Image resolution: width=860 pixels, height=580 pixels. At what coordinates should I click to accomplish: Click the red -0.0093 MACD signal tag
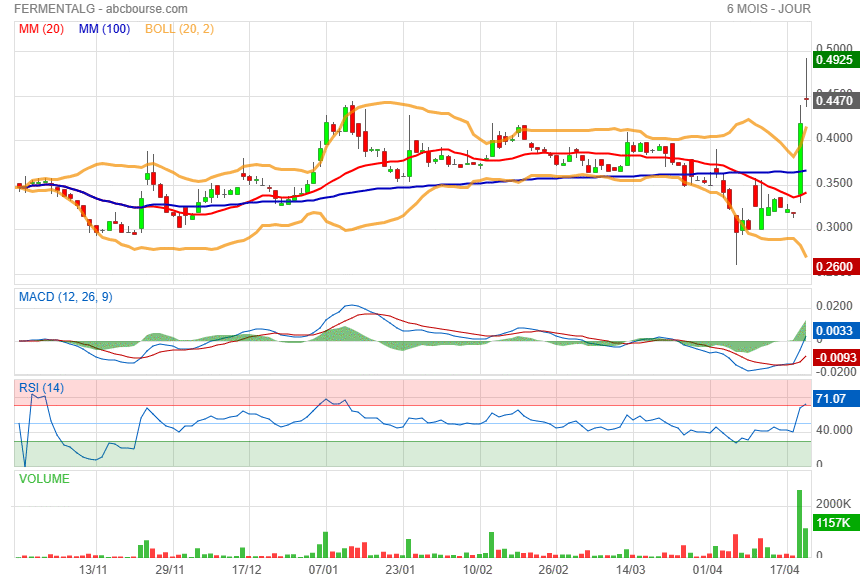tap(836, 358)
